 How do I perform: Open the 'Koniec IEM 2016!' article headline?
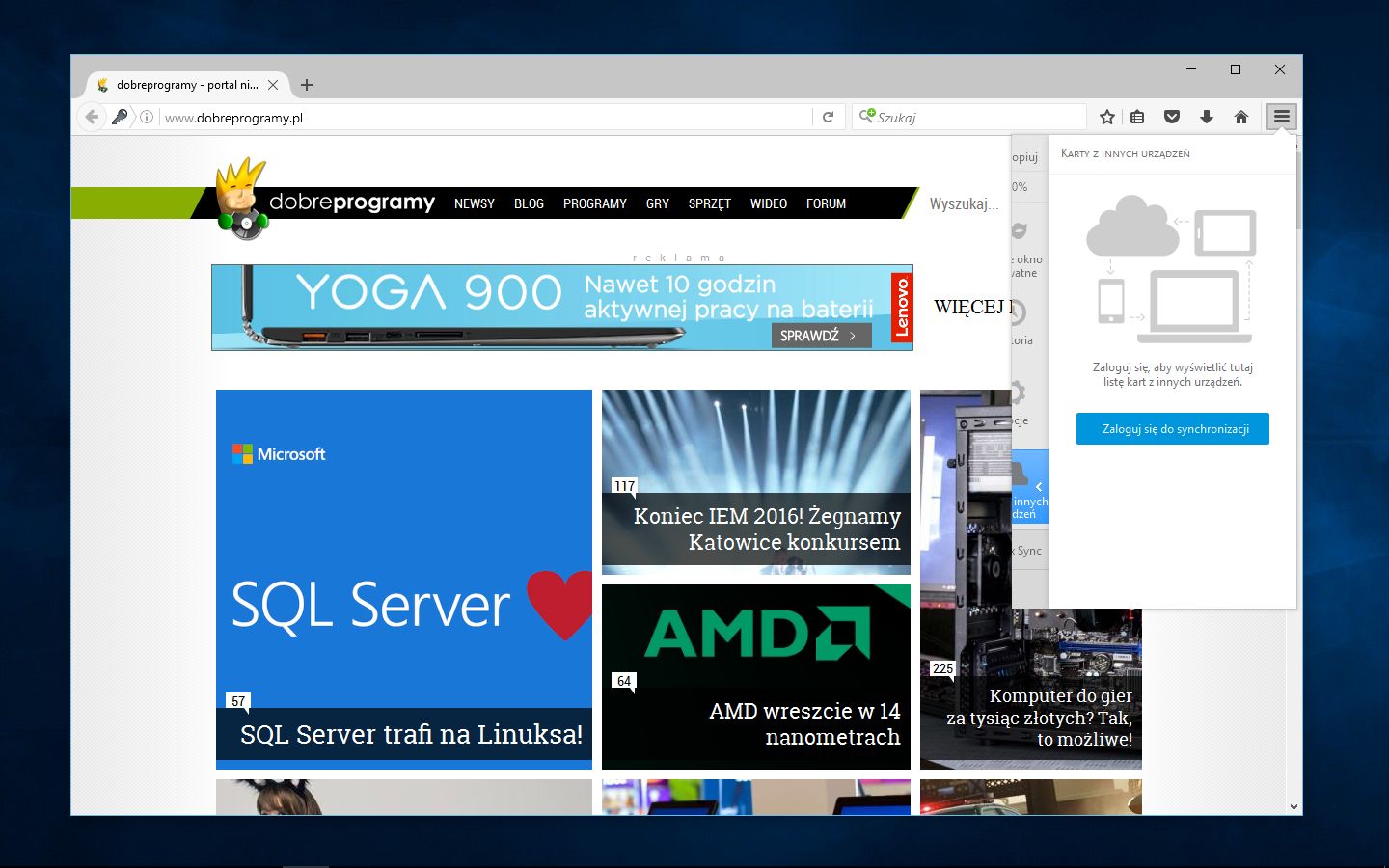[x=767, y=529]
